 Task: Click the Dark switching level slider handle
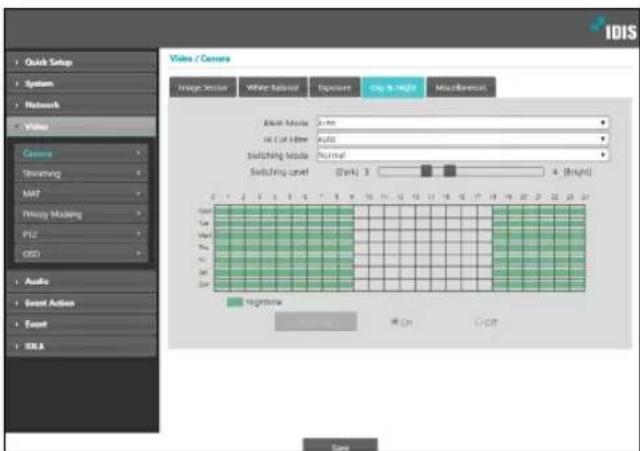[427, 171]
